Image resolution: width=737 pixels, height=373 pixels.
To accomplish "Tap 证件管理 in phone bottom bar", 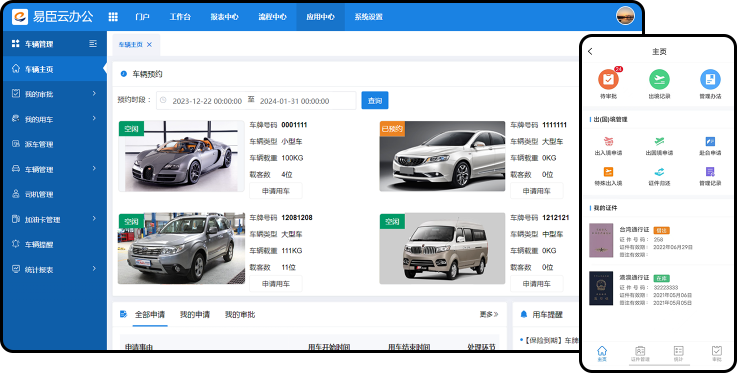I will pyautogui.click(x=640, y=354).
